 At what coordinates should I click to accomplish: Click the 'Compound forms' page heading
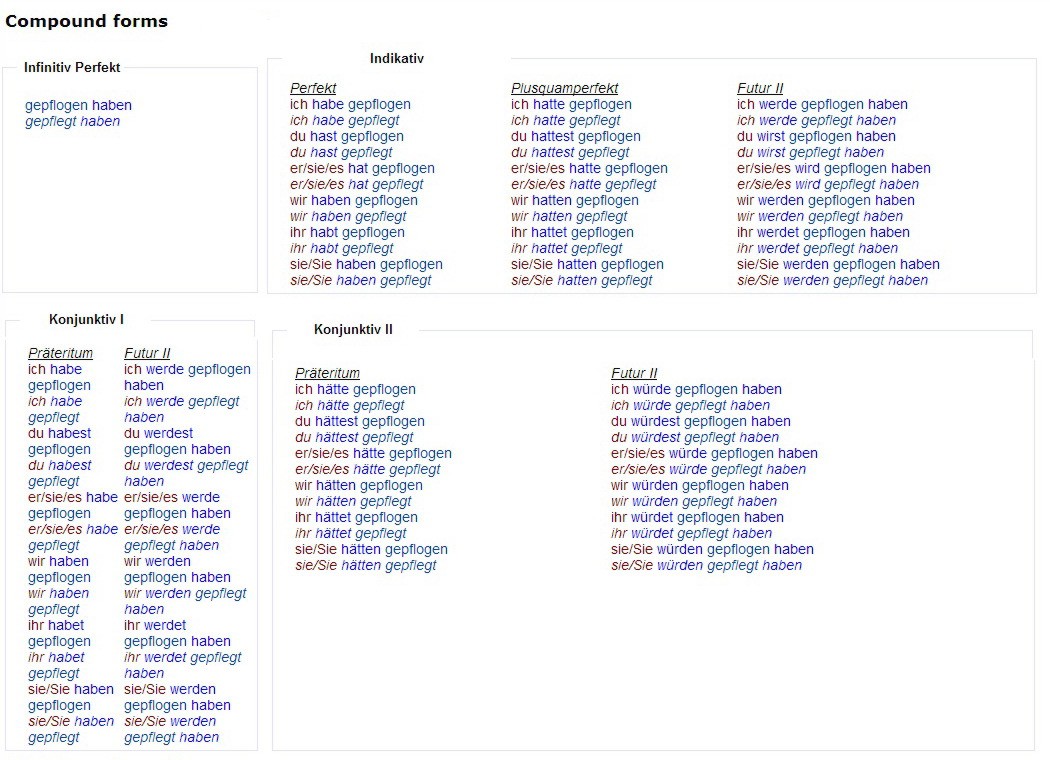click(x=86, y=21)
